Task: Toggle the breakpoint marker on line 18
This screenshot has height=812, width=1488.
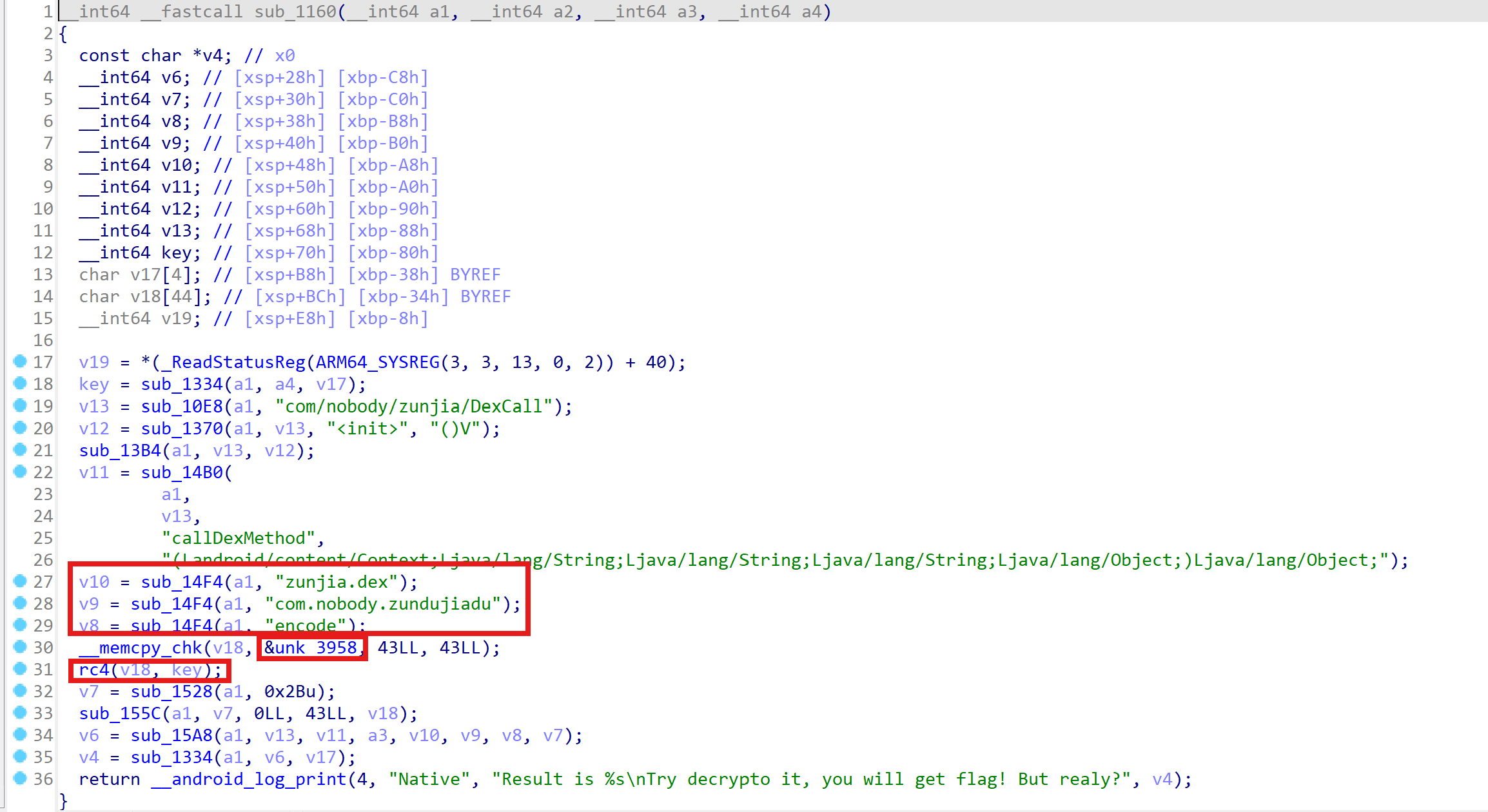Action: tap(20, 383)
